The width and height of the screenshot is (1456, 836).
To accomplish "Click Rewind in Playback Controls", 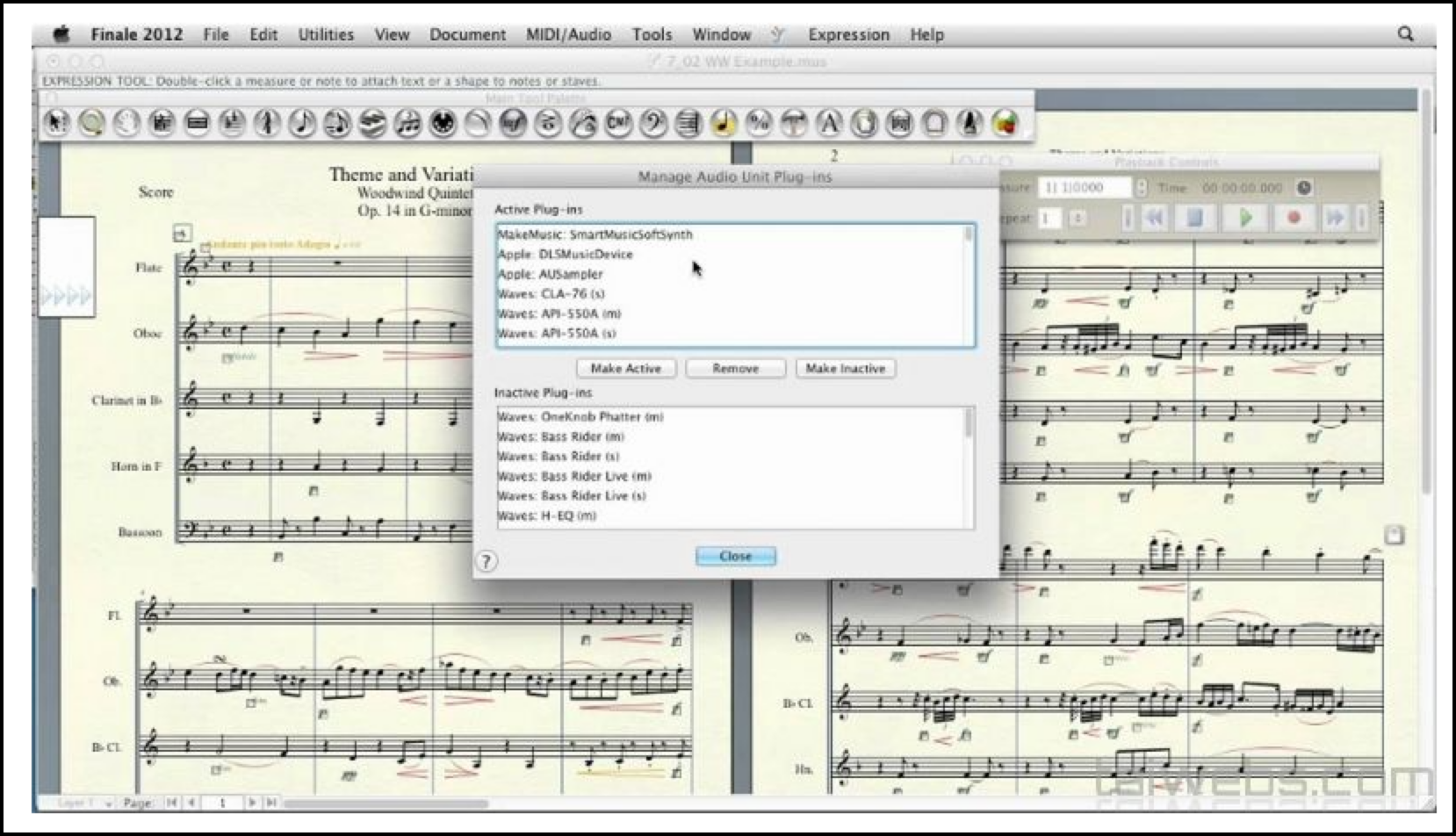I will (x=1155, y=217).
